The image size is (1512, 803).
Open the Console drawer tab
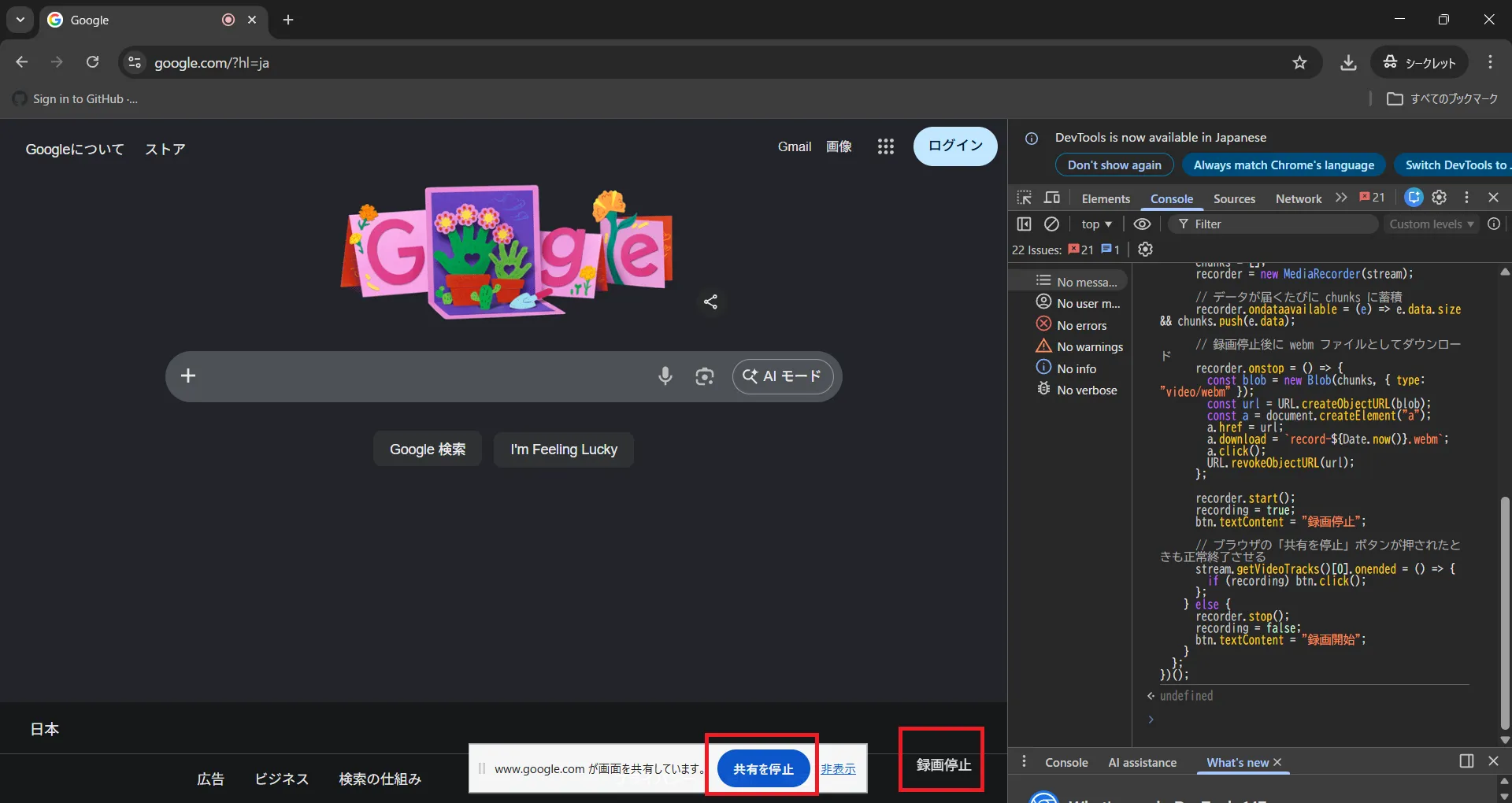(1066, 762)
